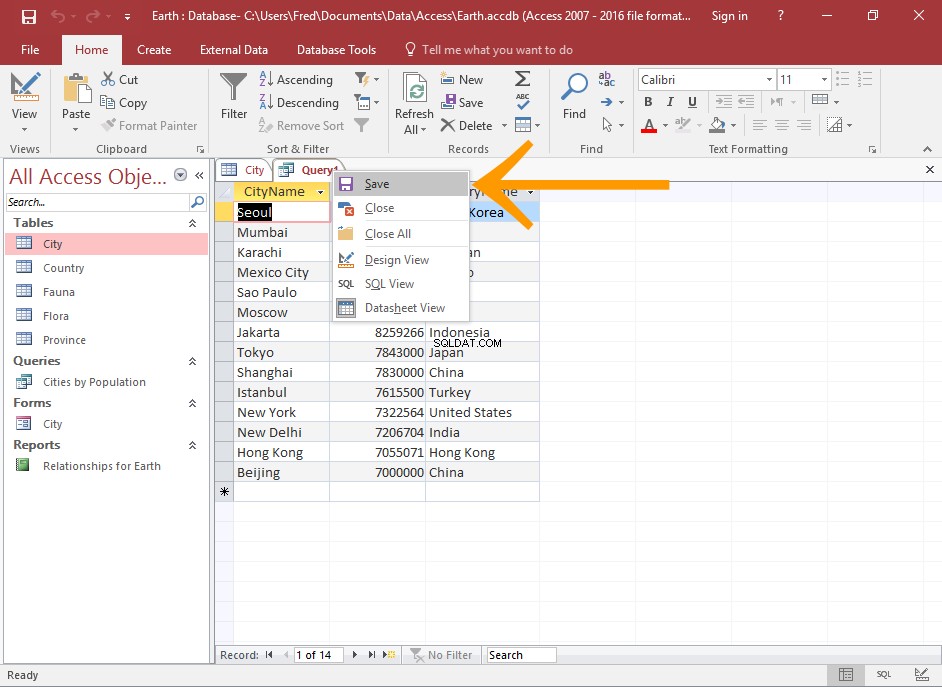This screenshot has height=687, width=942.
Task: Switch to the City document tab
Action: click(x=243, y=170)
